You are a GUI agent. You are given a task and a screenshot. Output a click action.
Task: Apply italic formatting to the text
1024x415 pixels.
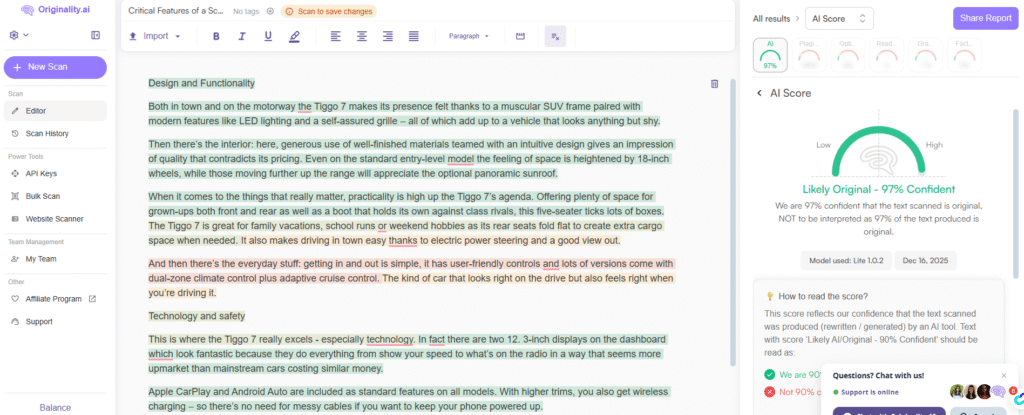241,36
